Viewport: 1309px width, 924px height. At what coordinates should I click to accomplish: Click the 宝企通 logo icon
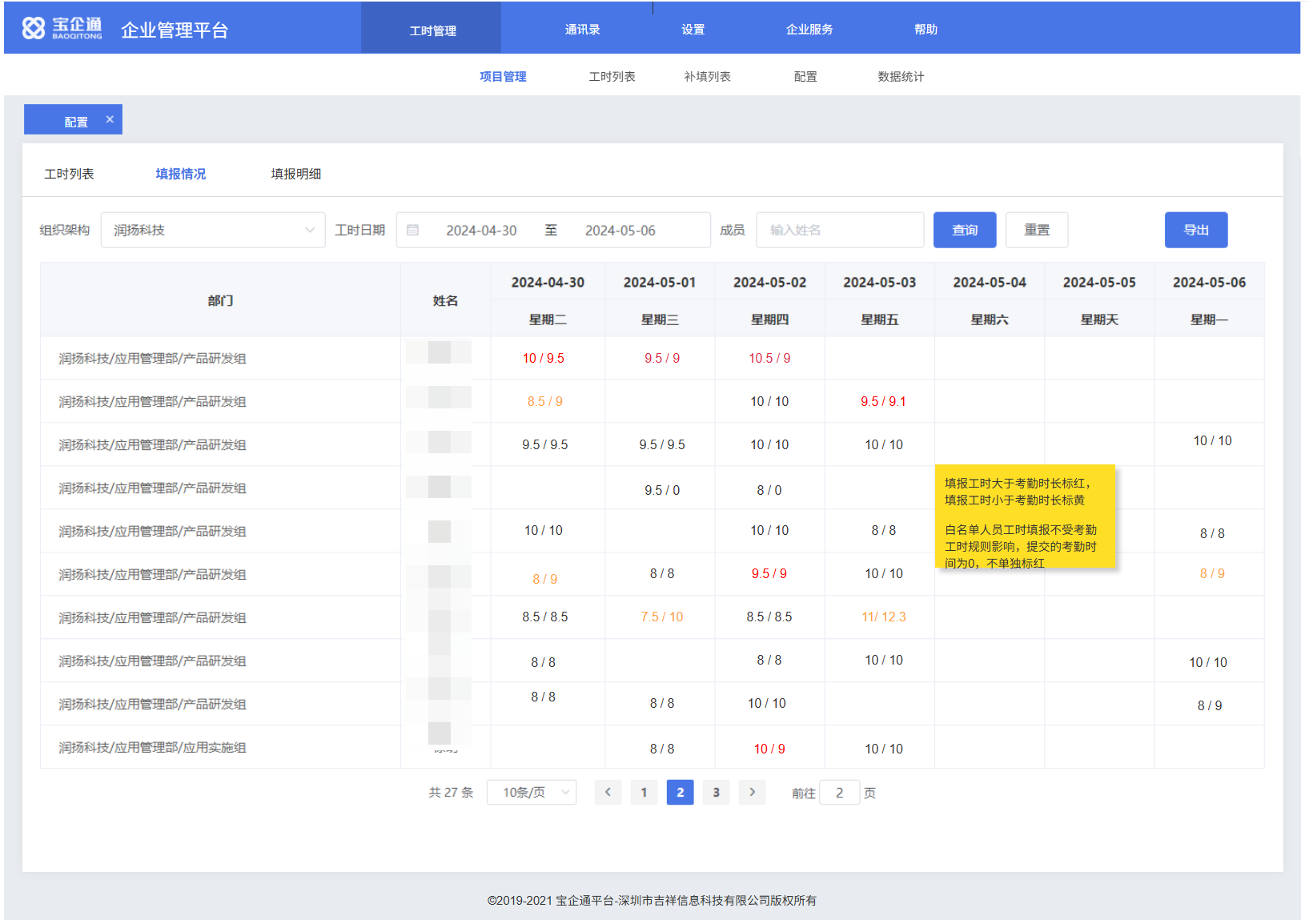[x=34, y=29]
